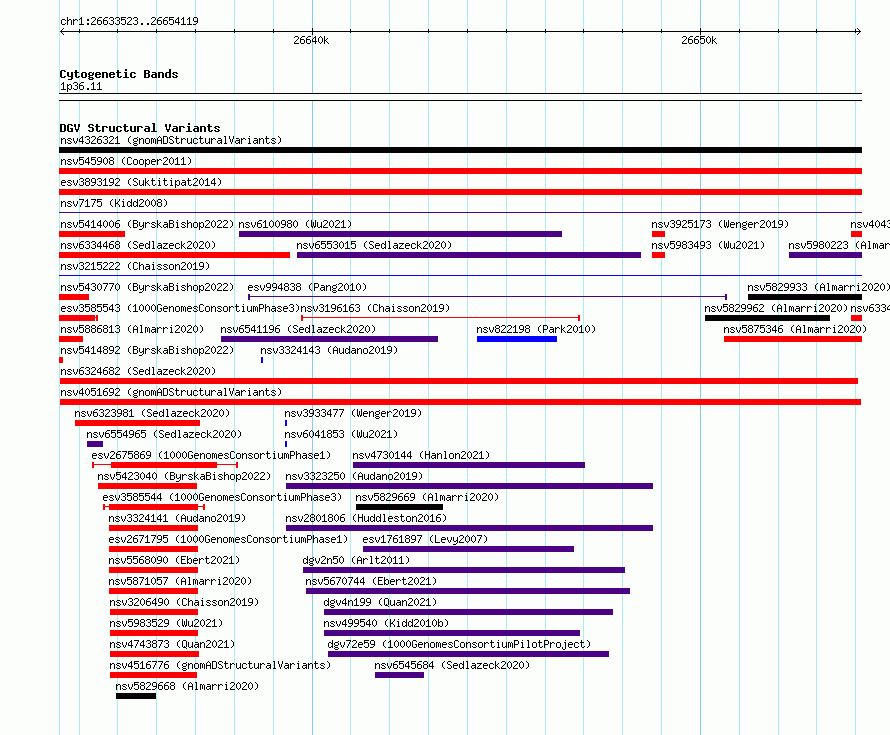Click nsv5886813 (Almarri2020) label
This screenshot has height=735, width=890.
[x=132, y=329]
